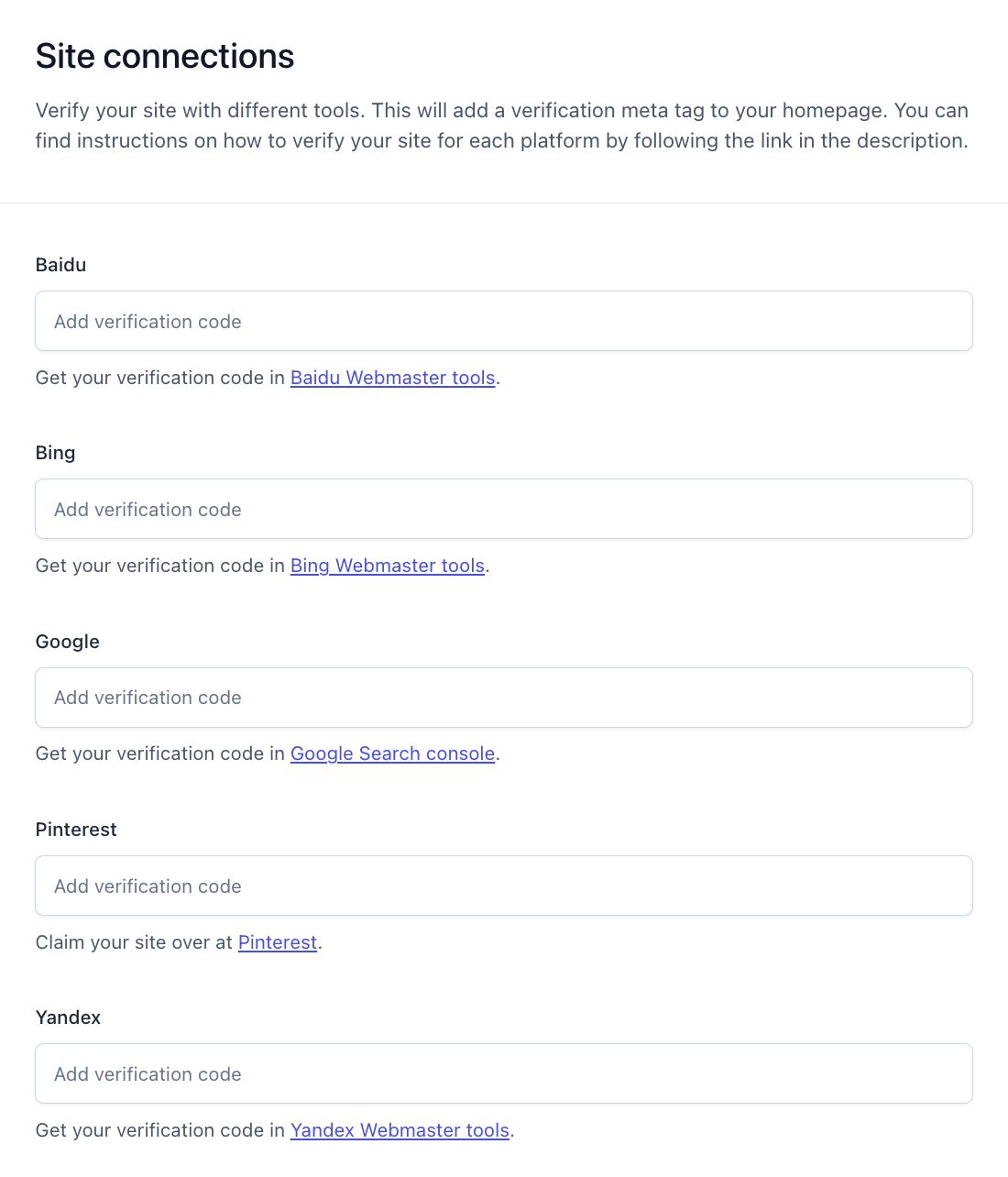Click the Google verification code field
The height and width of the screenshot is (1177, 1008).
click(x=504, y=698)
